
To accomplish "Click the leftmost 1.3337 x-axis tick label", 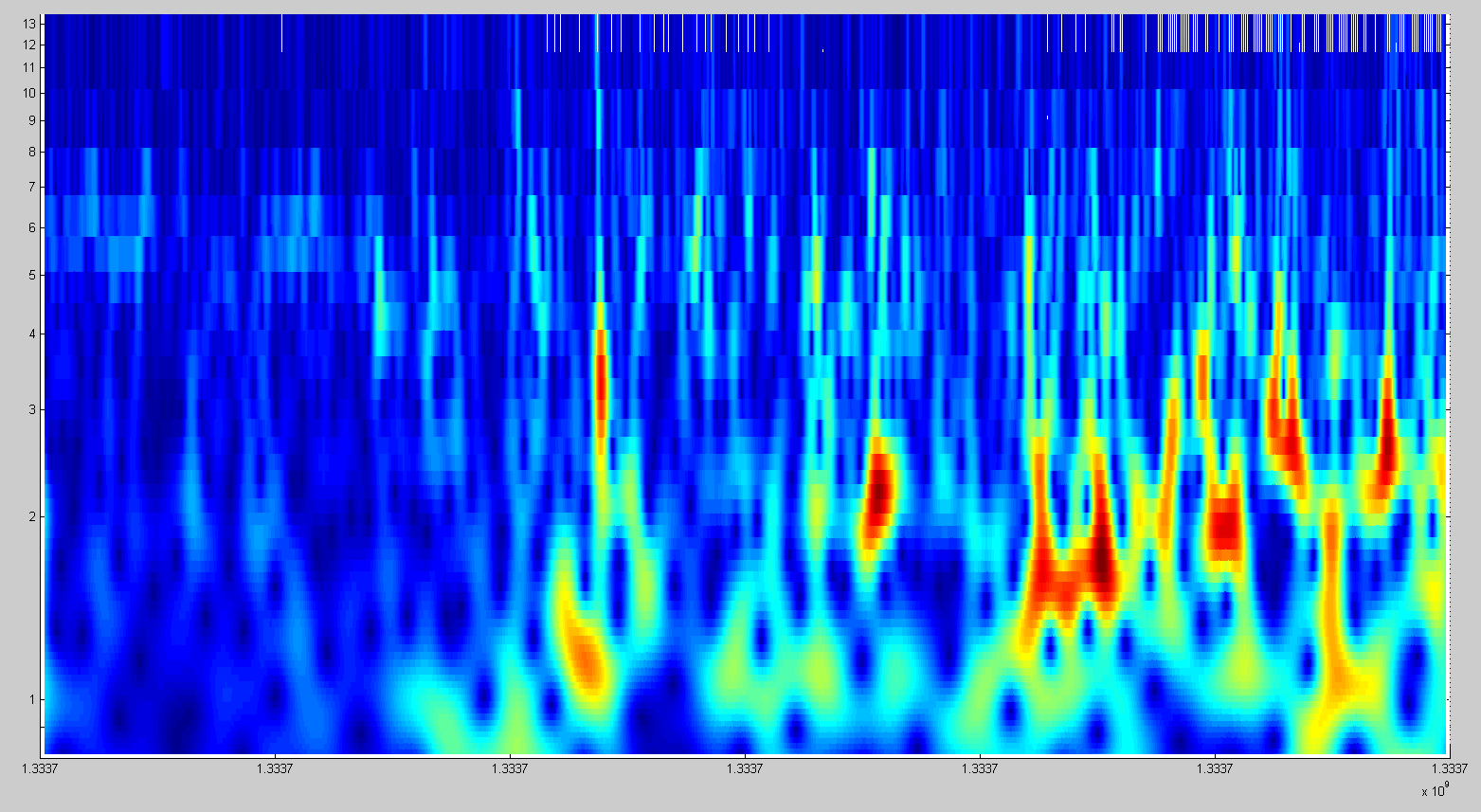I will pyautogui.click(x=40, y=768).
